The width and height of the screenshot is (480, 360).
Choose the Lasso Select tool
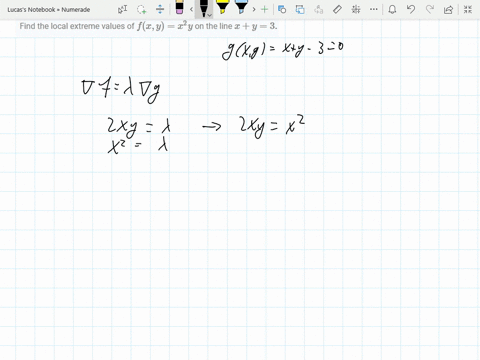[x=142, y=9]
